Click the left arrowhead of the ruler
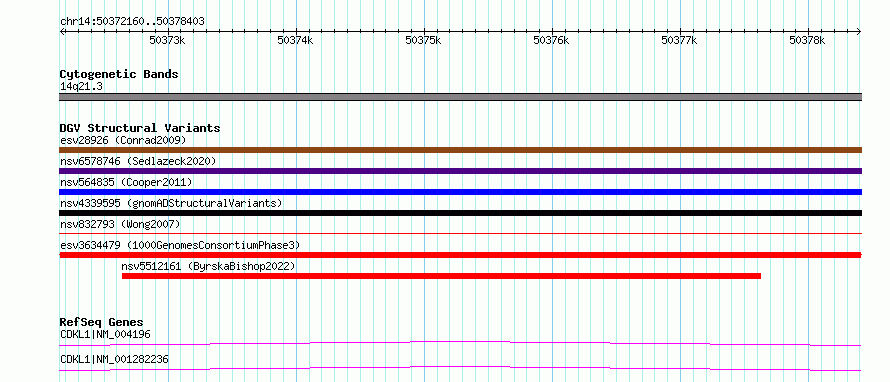The width and height of the screenshot is (890, 382). coord(62,31)
